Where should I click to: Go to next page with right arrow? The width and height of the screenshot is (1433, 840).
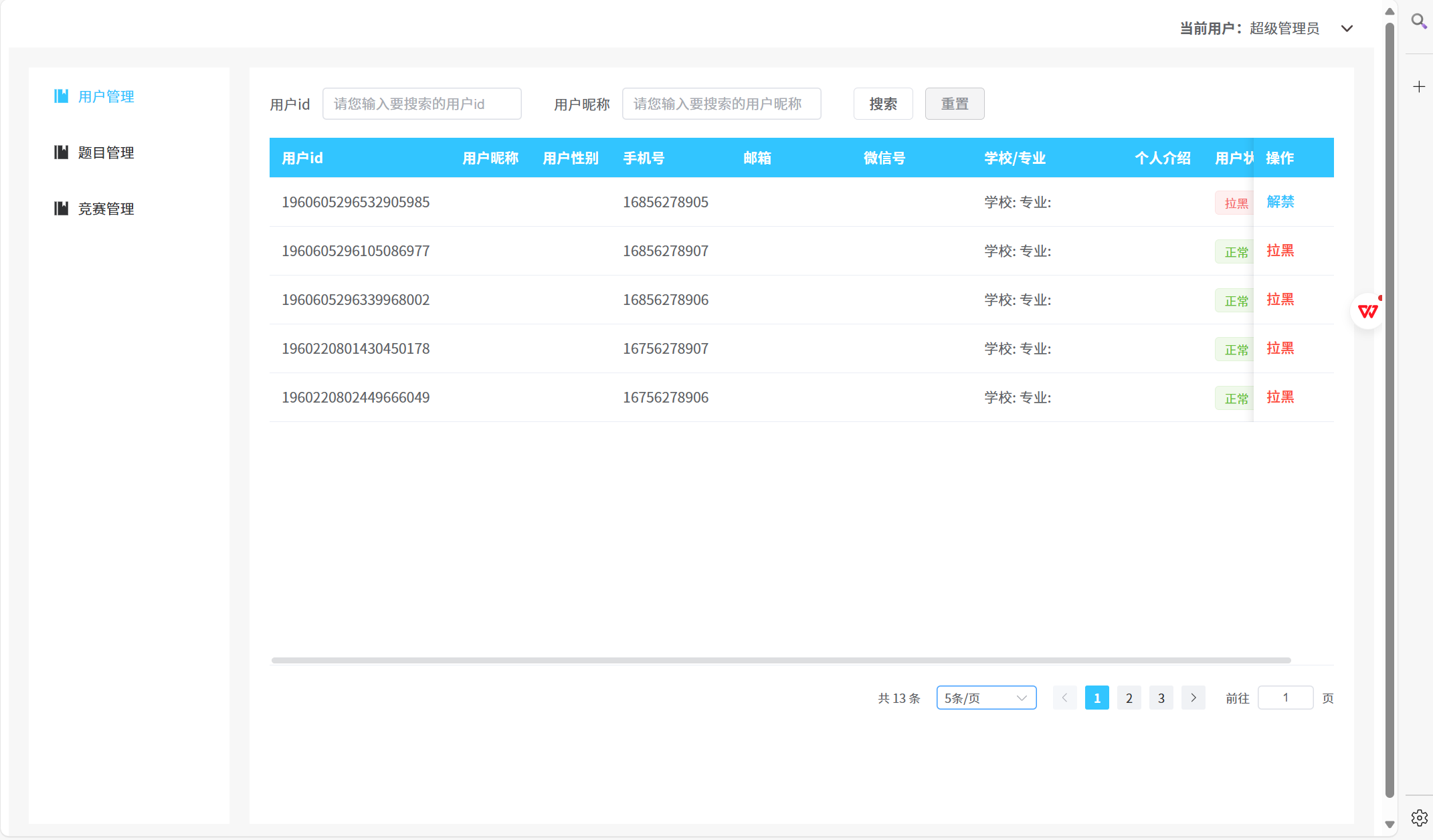tap(1193, 698)
